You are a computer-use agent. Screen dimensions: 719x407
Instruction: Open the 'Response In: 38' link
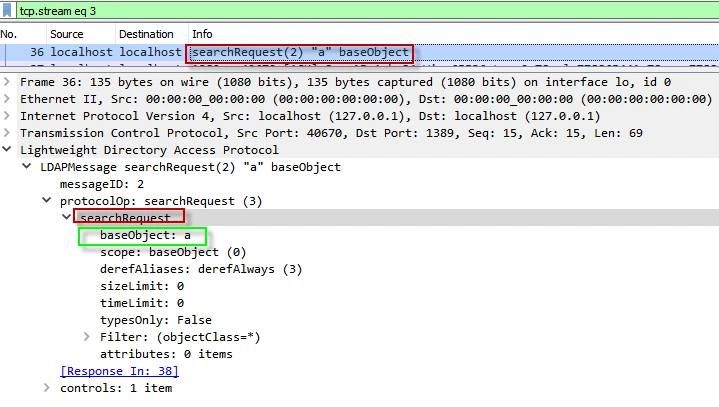point(111,371)
